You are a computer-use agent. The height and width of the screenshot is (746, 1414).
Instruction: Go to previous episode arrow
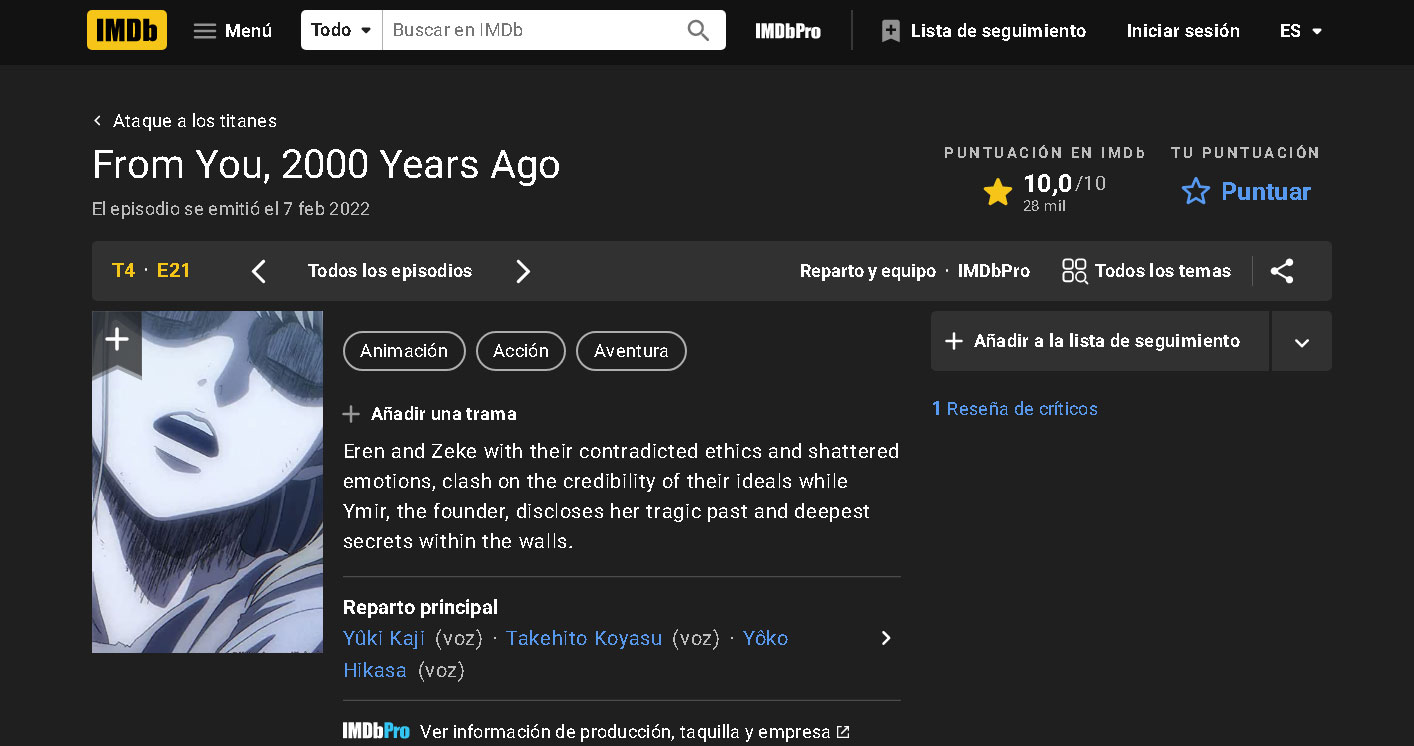[x=259, y=271]
